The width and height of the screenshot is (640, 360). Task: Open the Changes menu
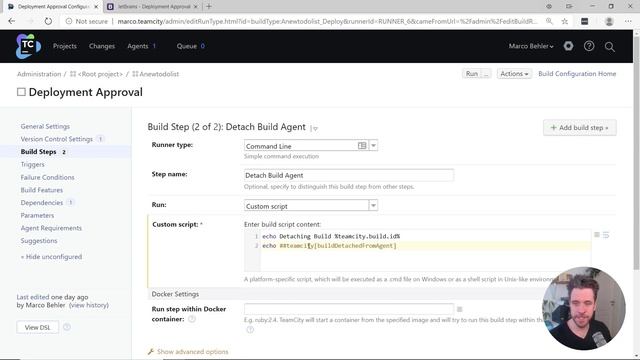(x=102, y=46)
